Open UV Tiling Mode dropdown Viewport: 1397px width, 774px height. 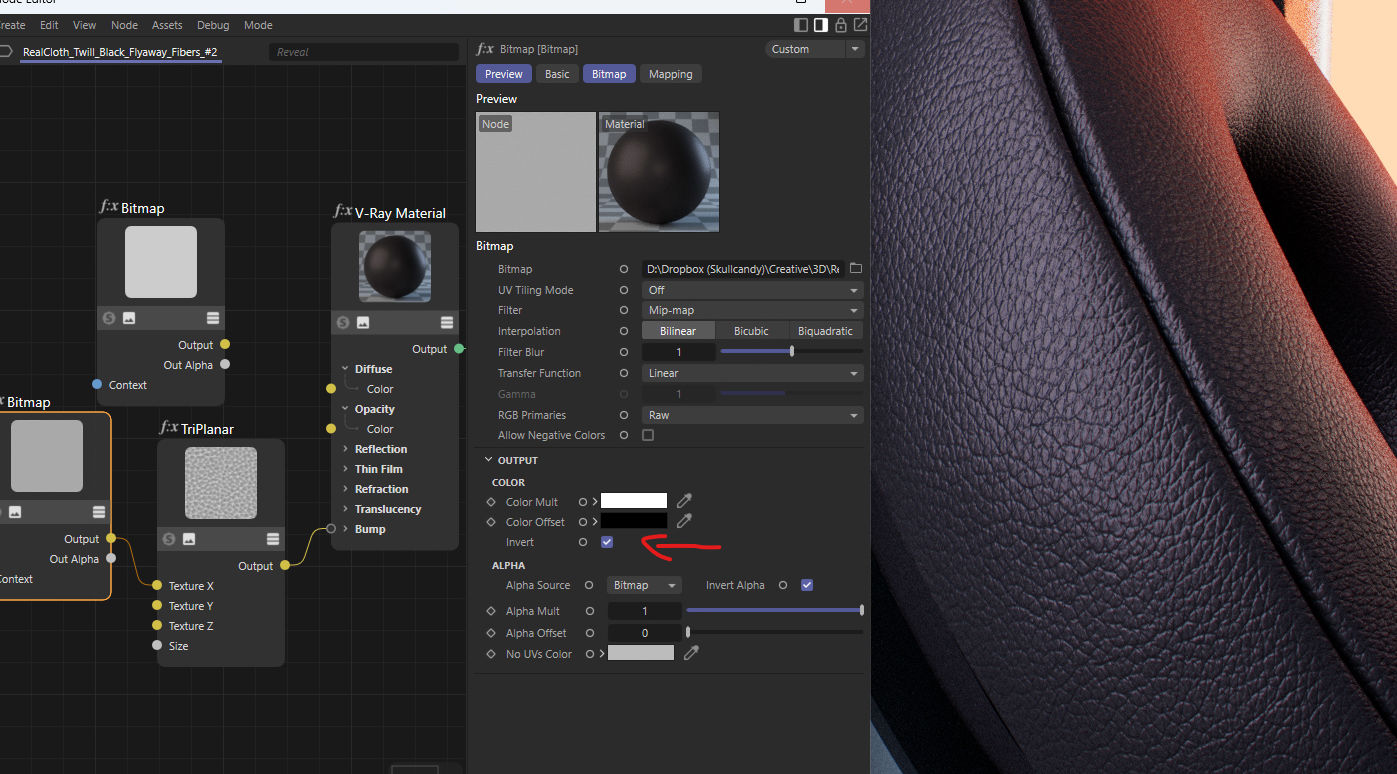click(752, 290)
